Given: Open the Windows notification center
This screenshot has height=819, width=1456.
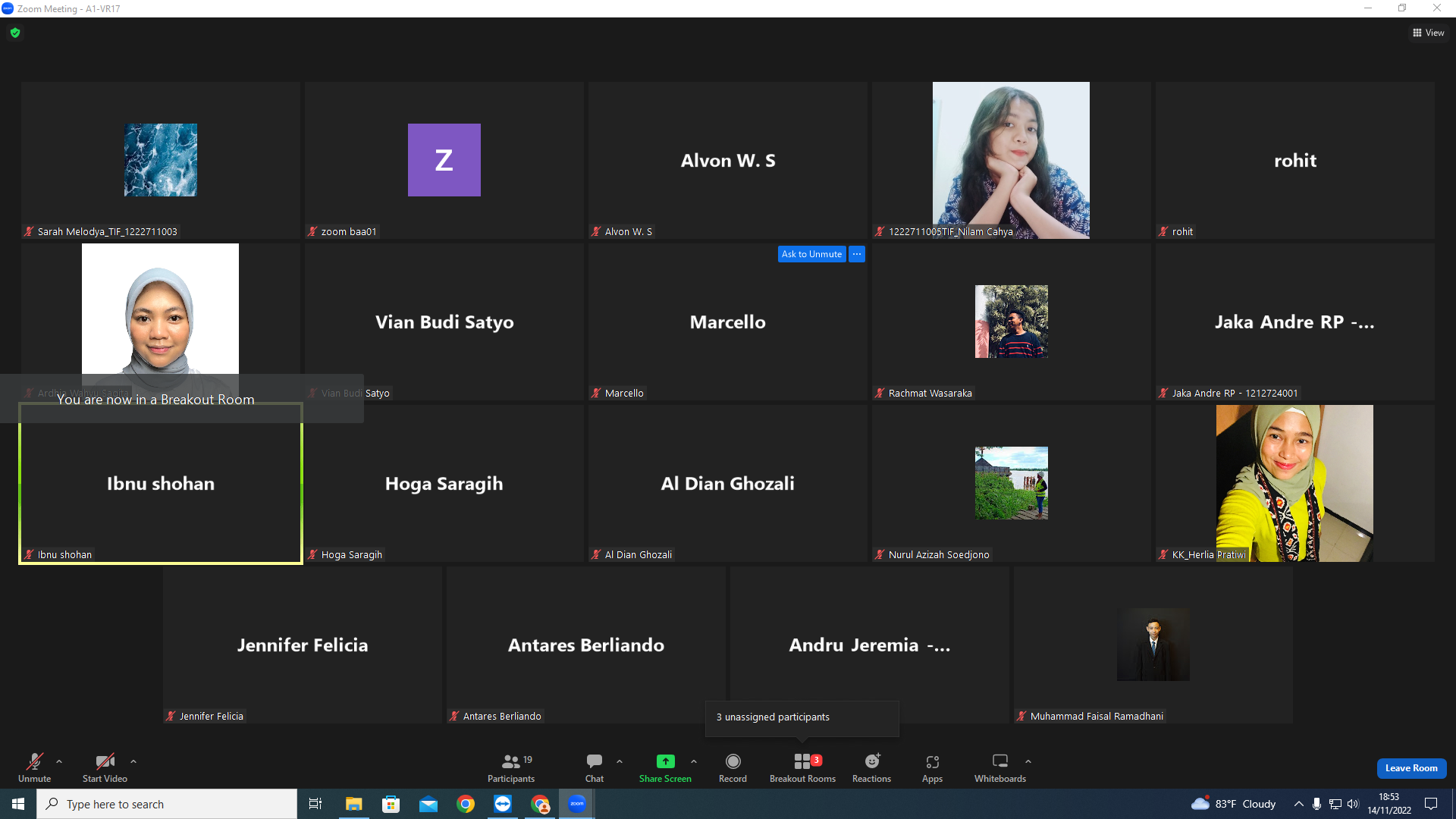Looking at the screenshot, I should click(1431, 804).
